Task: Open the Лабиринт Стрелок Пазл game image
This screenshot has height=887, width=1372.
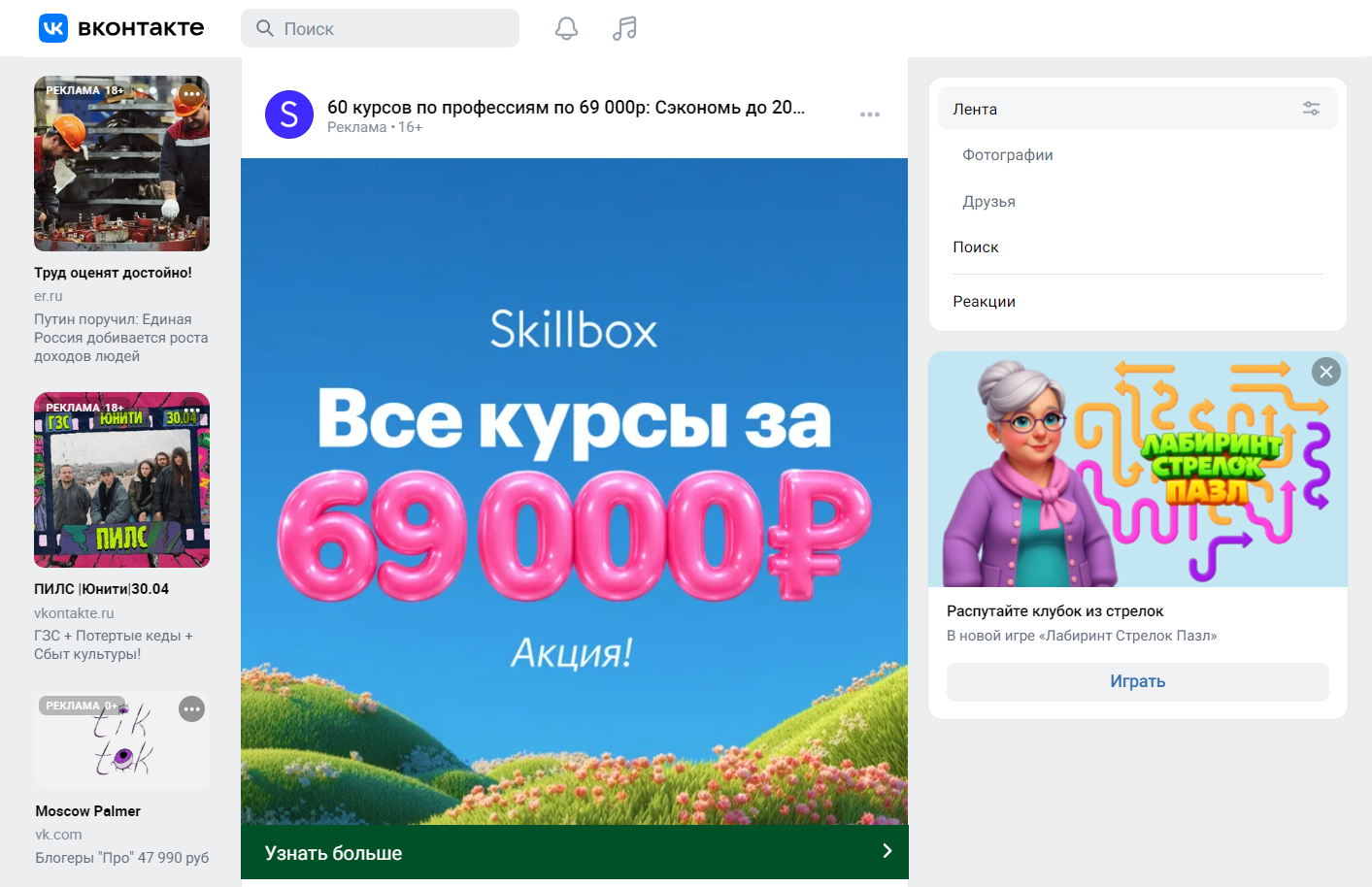Action: coord(1138,469)
